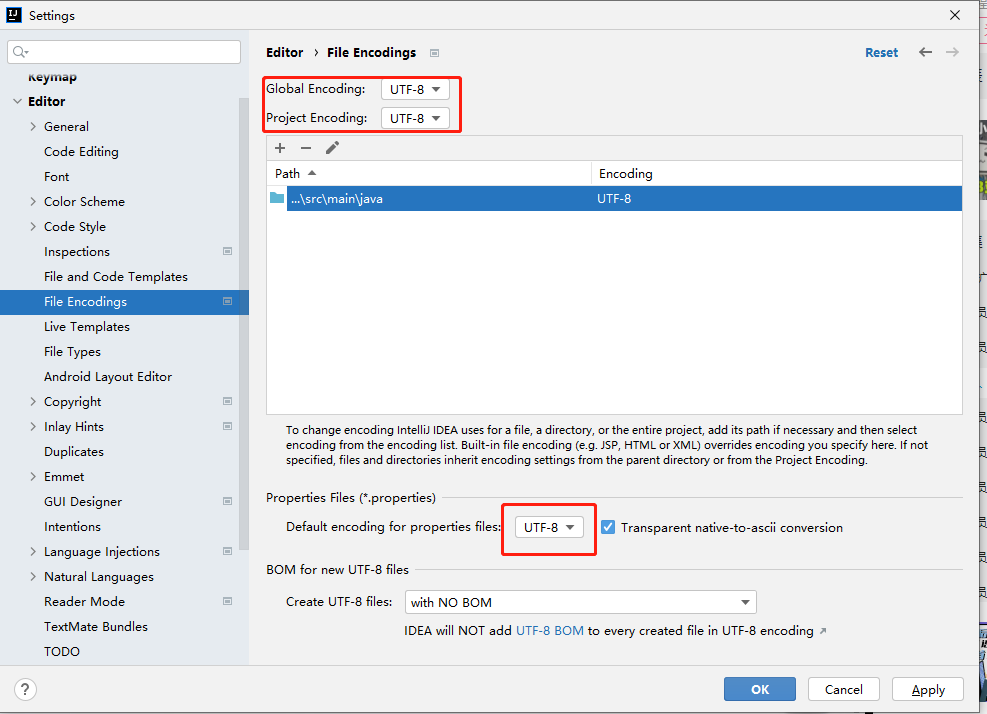This screenshot has width=987, height=714.
Task: Collapse the Editor tree section
Action: [18, 101]
